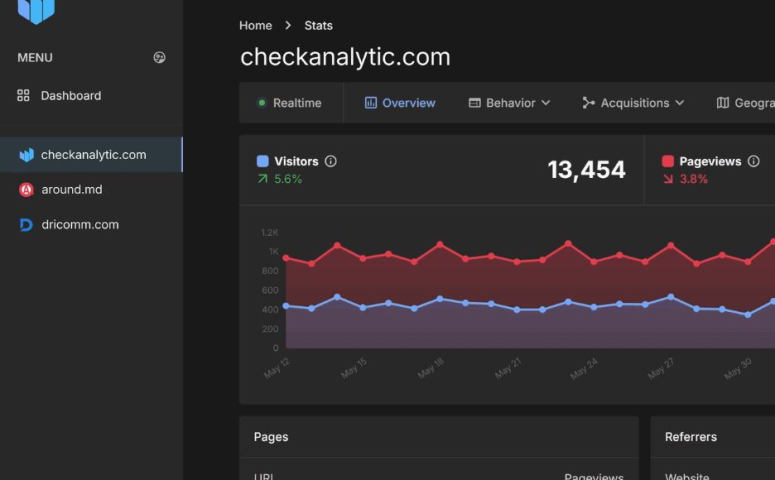Click the checkanalytic.com site favicon
Viewport: 775px width, 480px height.
click(26, 155)
